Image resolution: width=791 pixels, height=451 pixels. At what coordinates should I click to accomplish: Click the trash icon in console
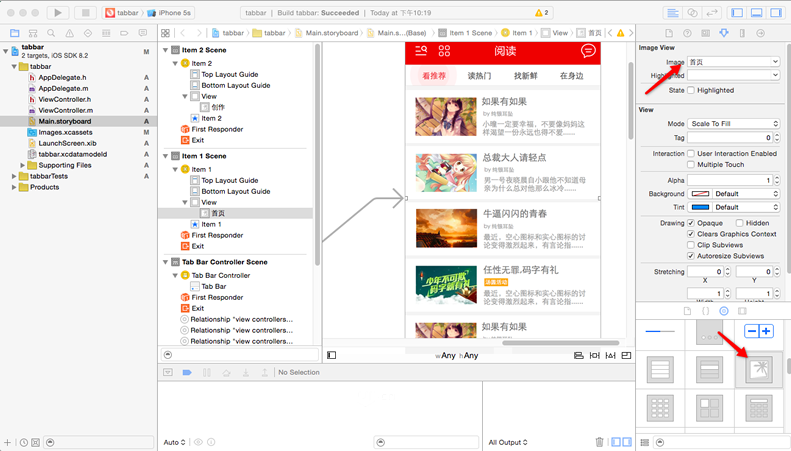tap(599, 442)
